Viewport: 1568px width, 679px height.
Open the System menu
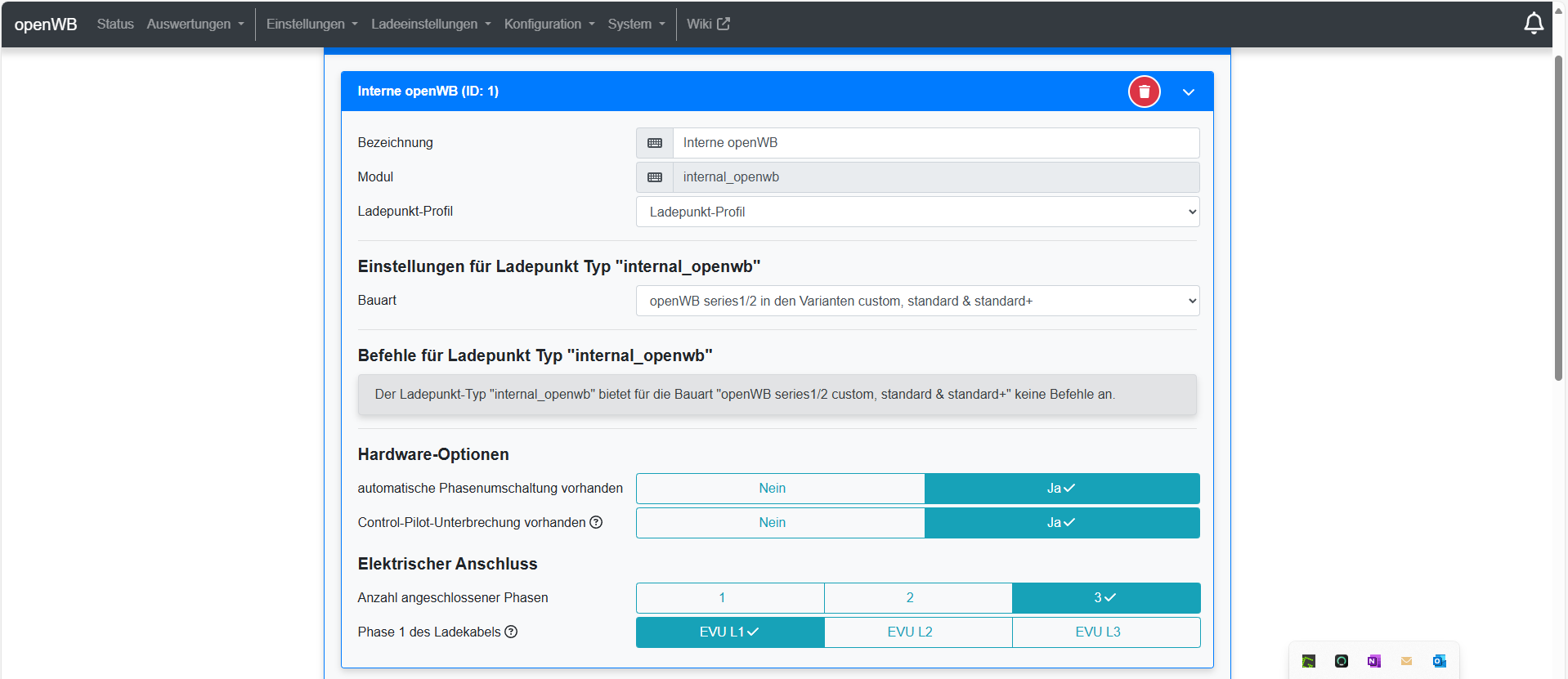636,24
